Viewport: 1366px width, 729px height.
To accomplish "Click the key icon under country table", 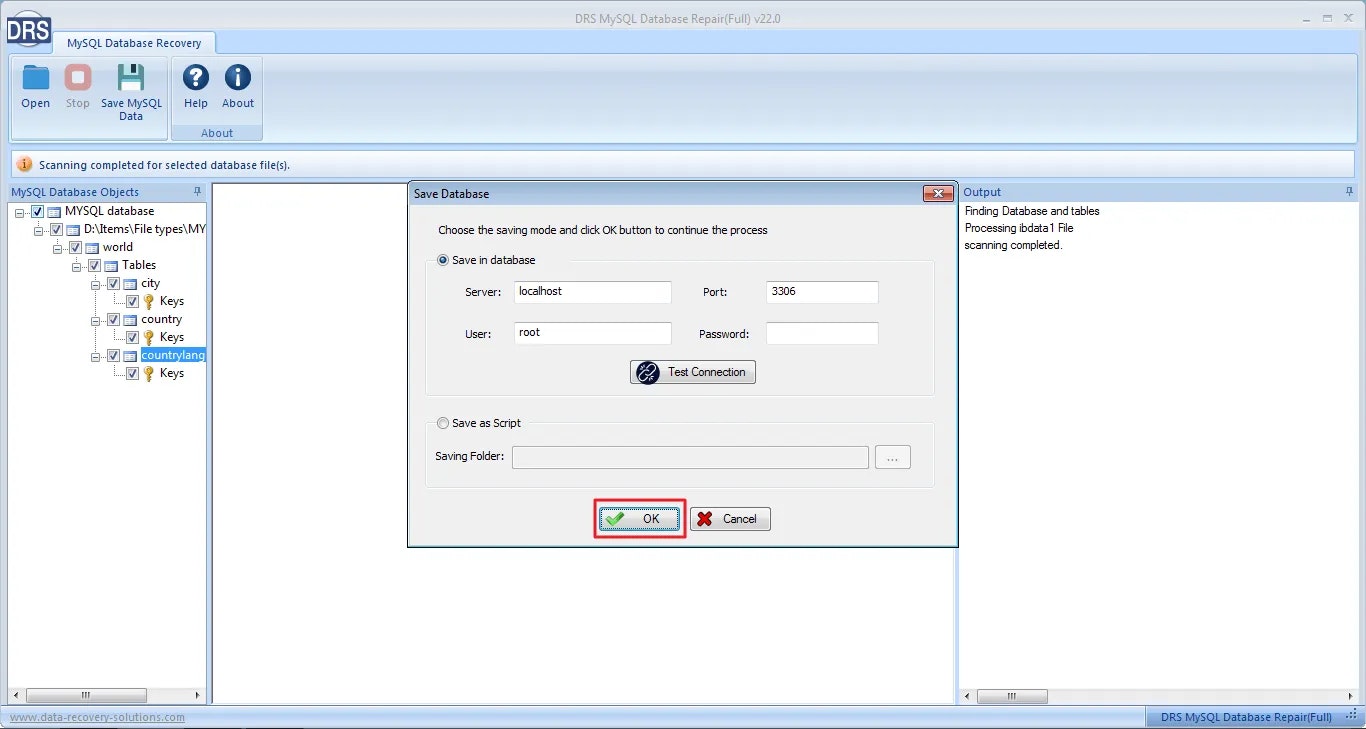I will 149,337.
